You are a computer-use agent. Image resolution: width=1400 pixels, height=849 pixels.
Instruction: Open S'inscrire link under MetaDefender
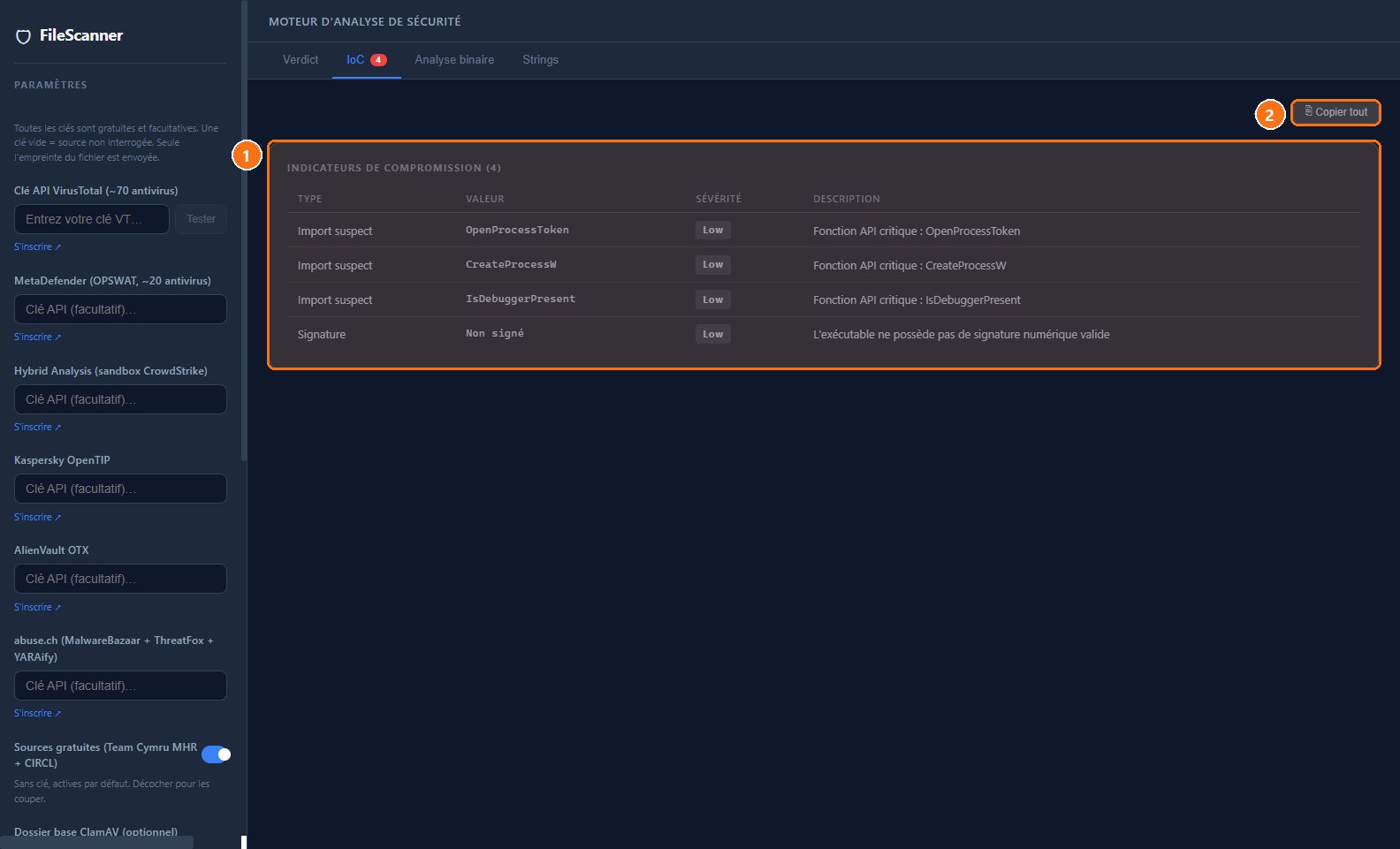click(x=37, y=337)
